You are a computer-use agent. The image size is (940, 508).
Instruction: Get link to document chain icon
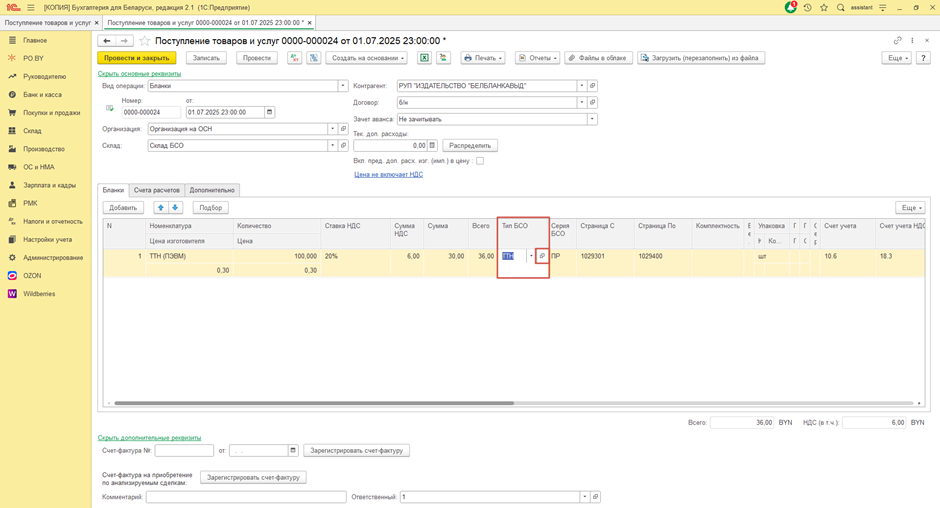pyautogui.click(x=897, y=41)
